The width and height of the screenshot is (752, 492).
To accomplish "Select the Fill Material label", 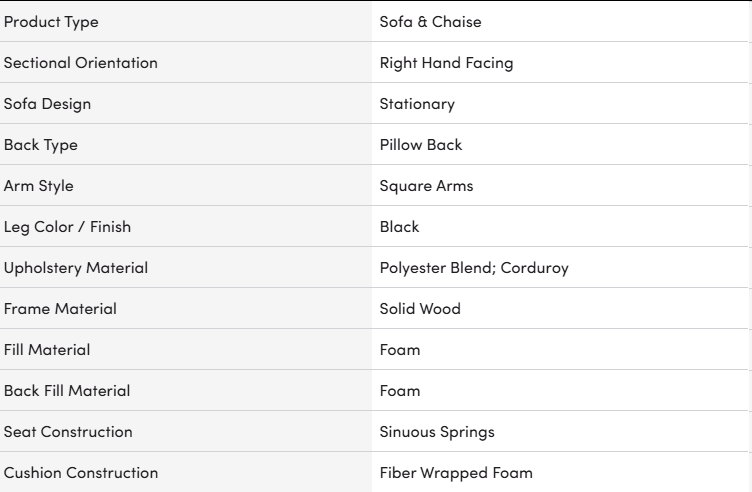I will (x=47, y=350).
